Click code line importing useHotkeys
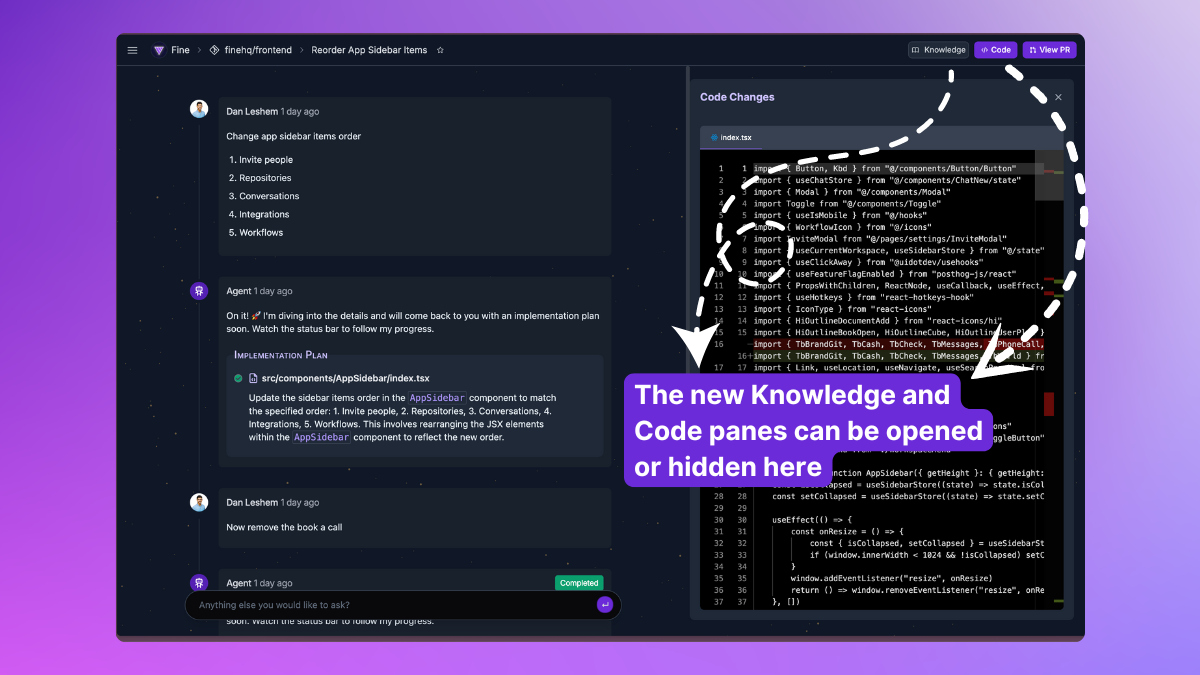1200x675 pixels. click(864, 297)
